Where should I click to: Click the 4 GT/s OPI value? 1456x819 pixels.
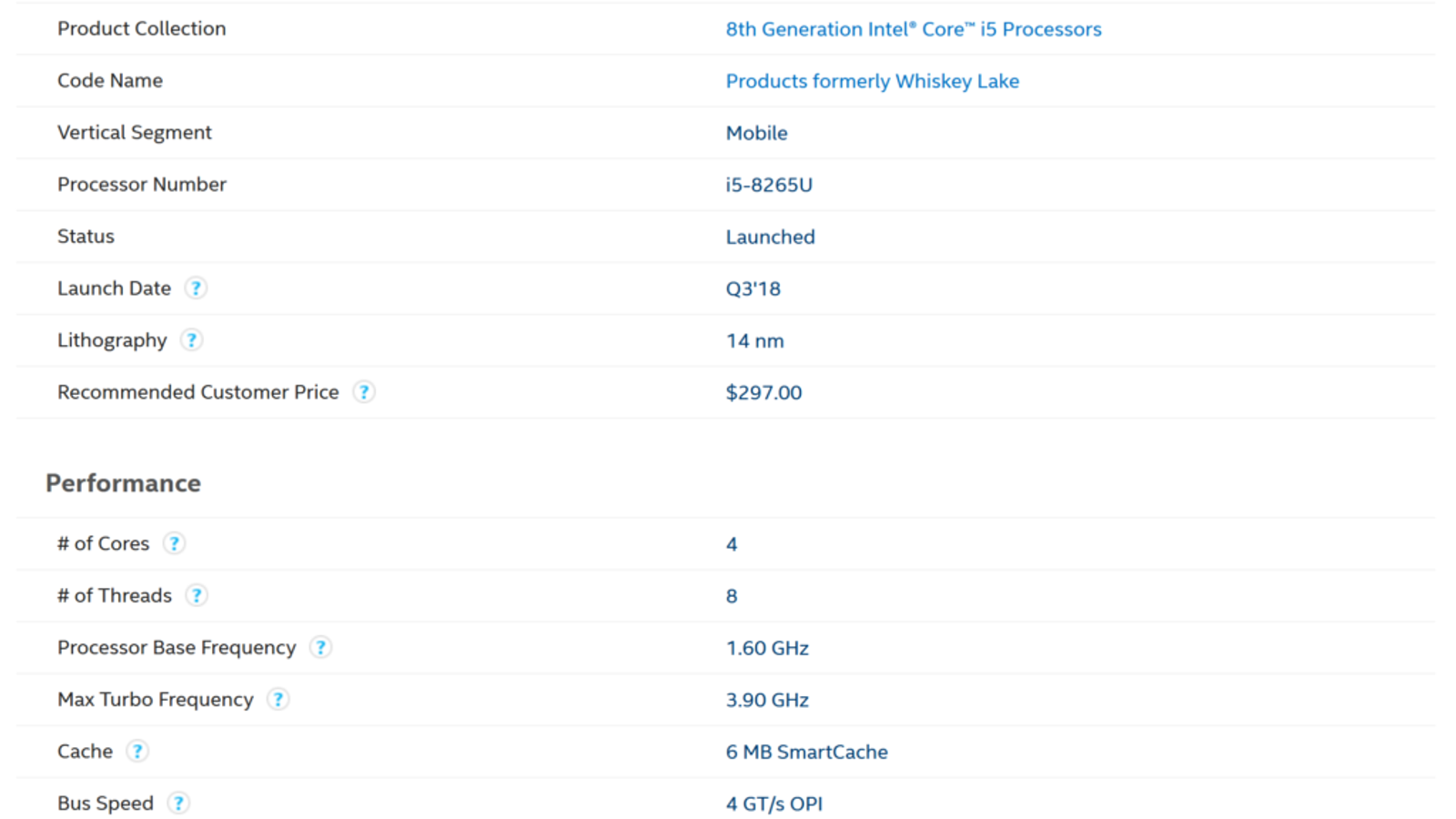pos(773,804)
